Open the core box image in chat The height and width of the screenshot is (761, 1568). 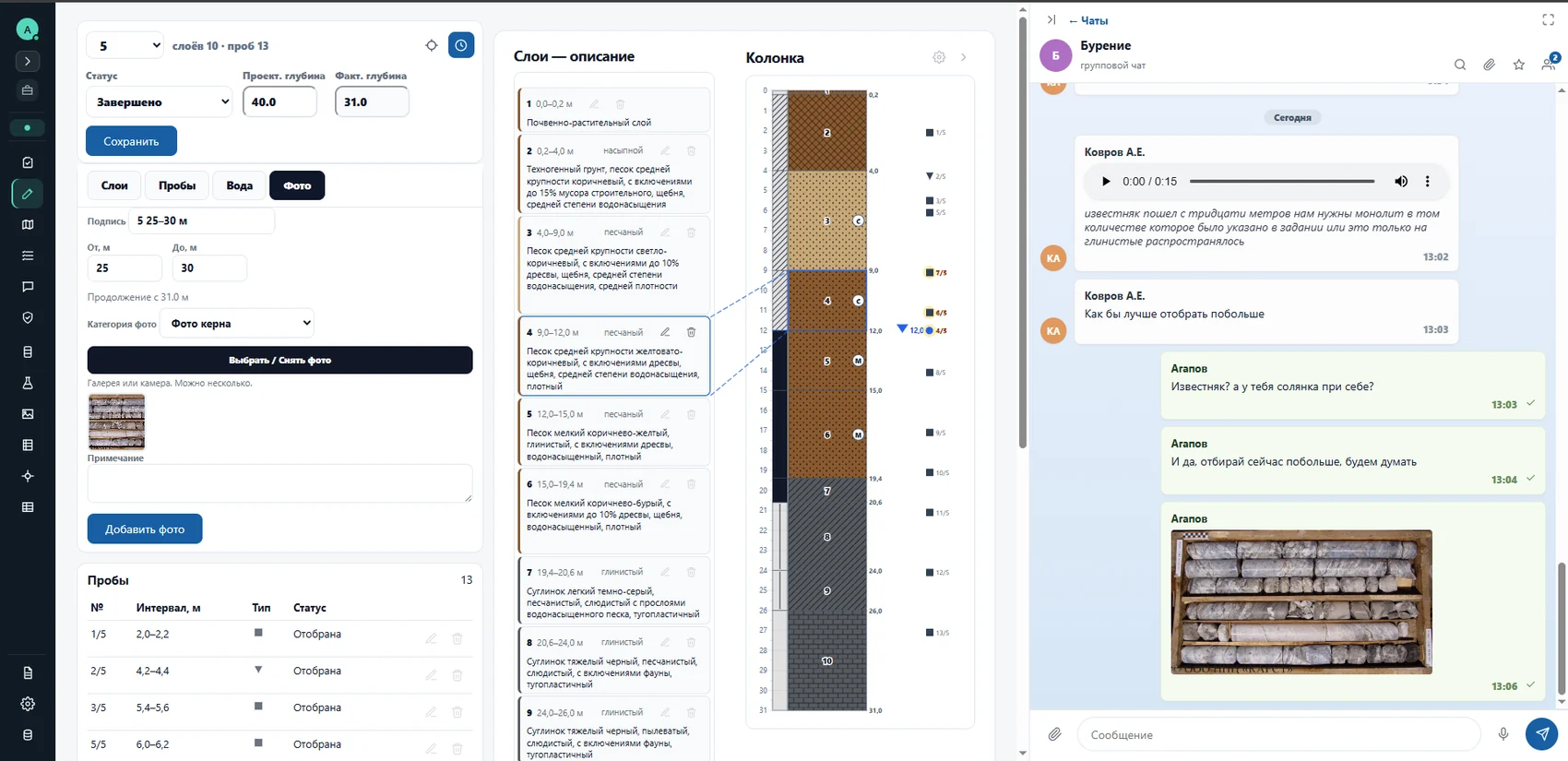click(x=1301, y=601)
